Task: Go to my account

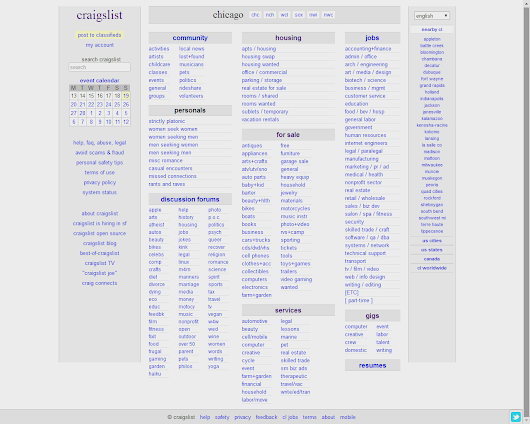Action: click(99, 45)
